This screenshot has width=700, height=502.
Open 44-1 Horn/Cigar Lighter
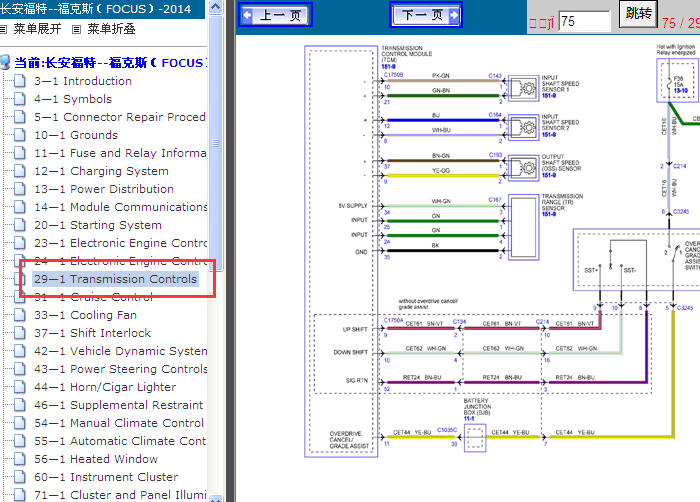point(105,387)
